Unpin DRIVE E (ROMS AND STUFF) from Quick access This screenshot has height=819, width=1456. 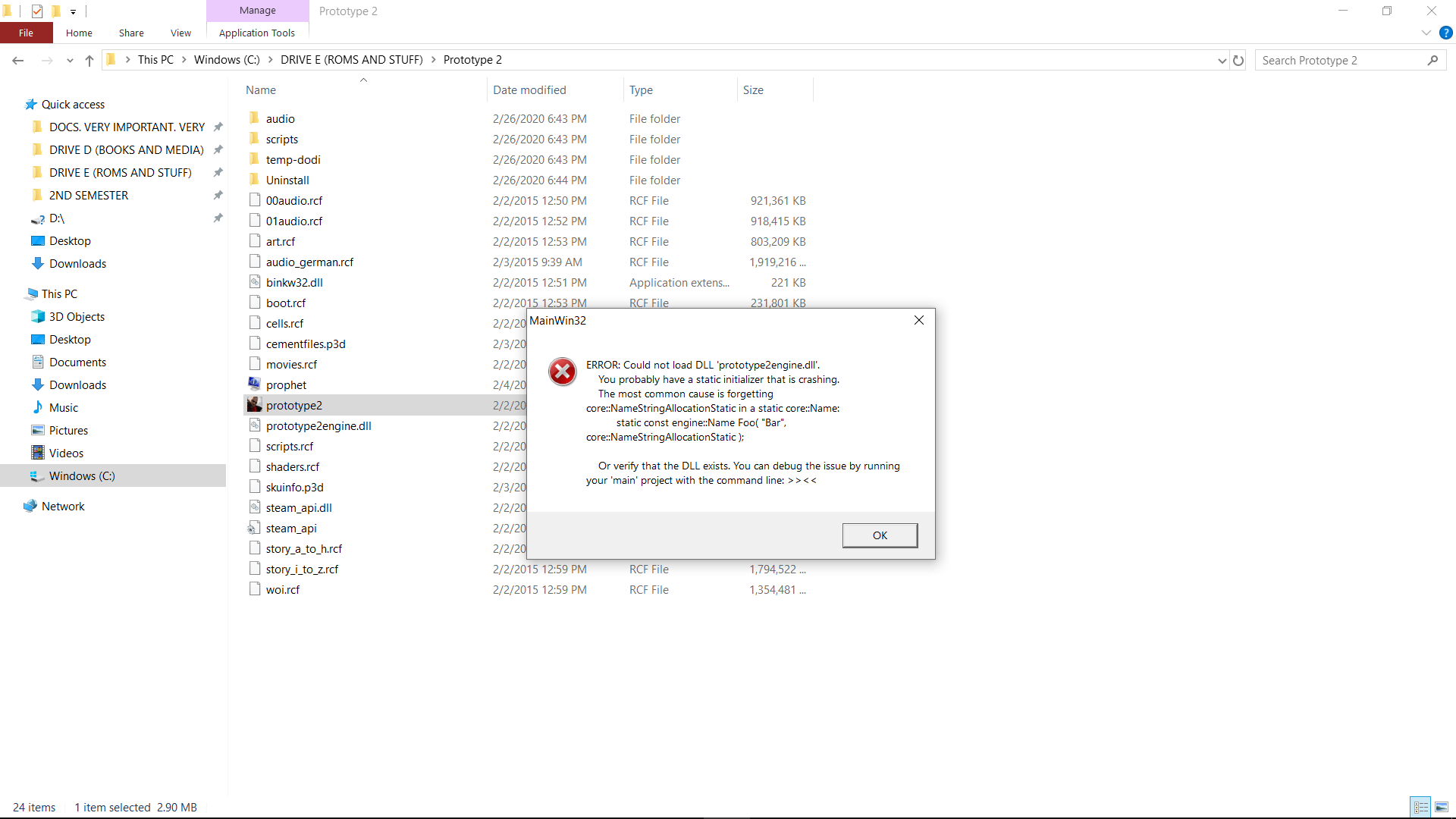[x=218, y=172]
